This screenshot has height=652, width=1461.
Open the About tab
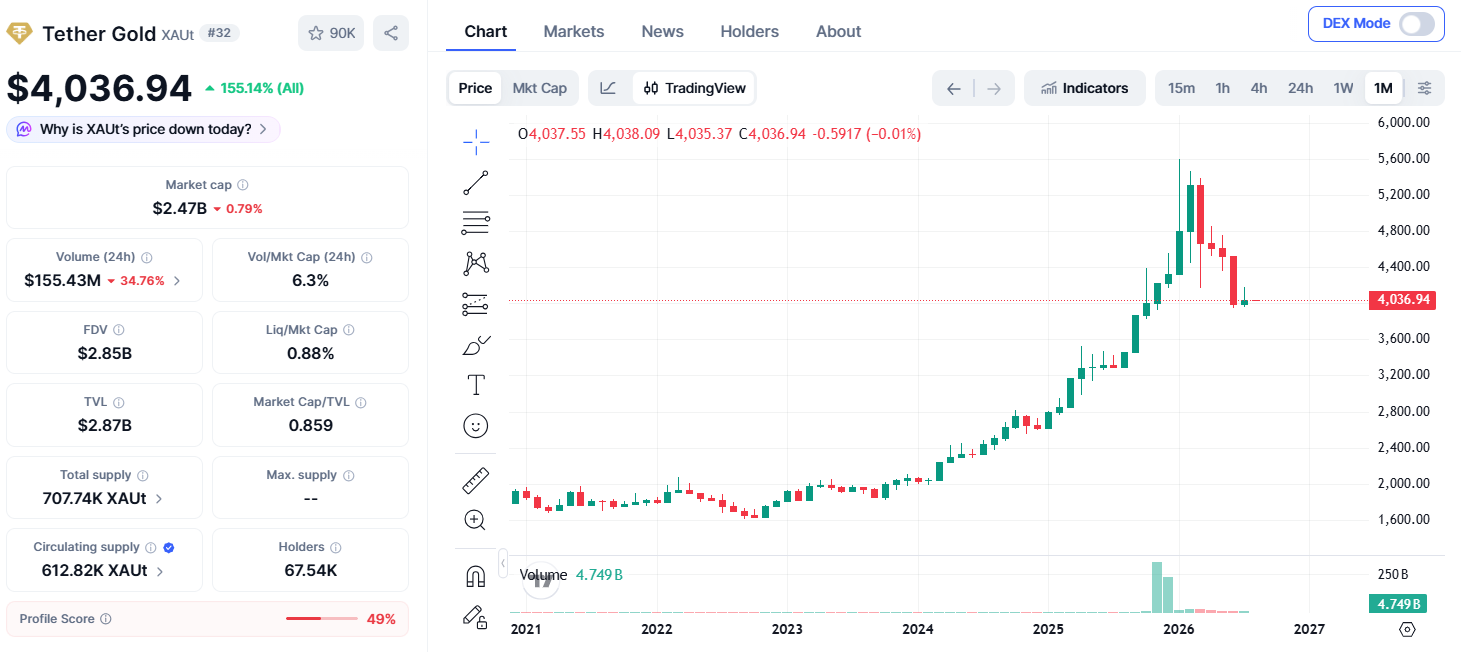838,31
